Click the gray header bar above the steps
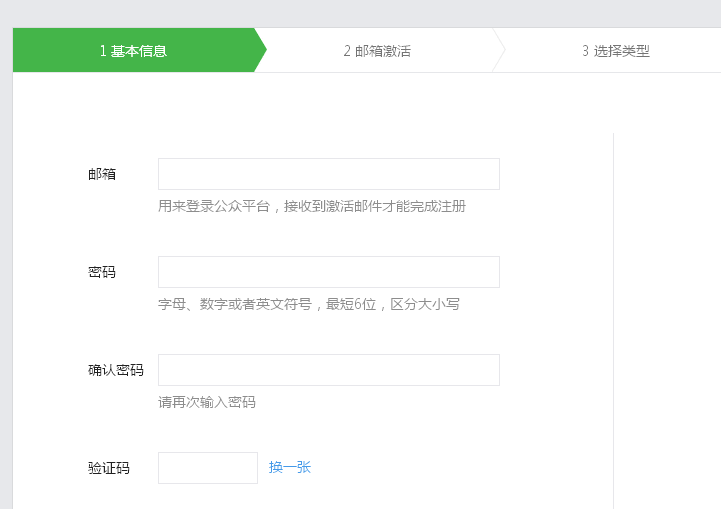The height and width of the screenshot is (509, 721). tap(360, 13)
